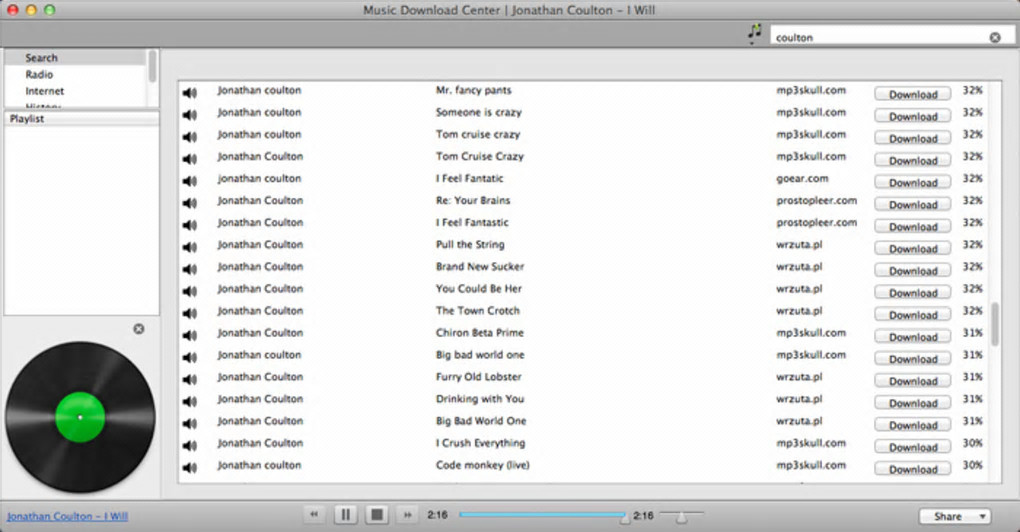Download Mr. fancy pants

pyautogui.click(x=913, y=94)
